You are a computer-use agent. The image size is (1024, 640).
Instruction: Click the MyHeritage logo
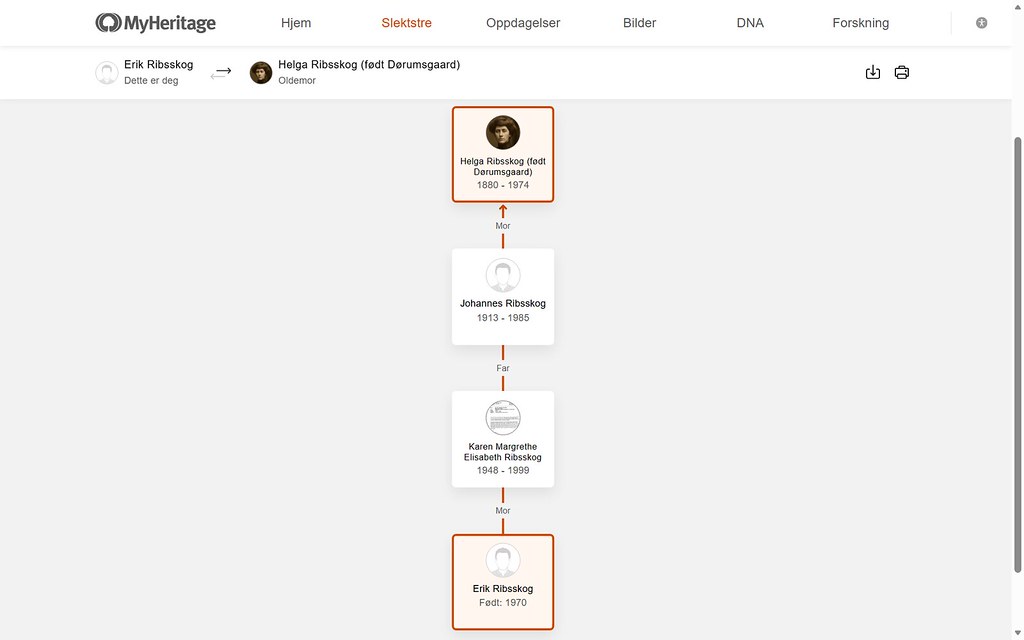[155, 23]
